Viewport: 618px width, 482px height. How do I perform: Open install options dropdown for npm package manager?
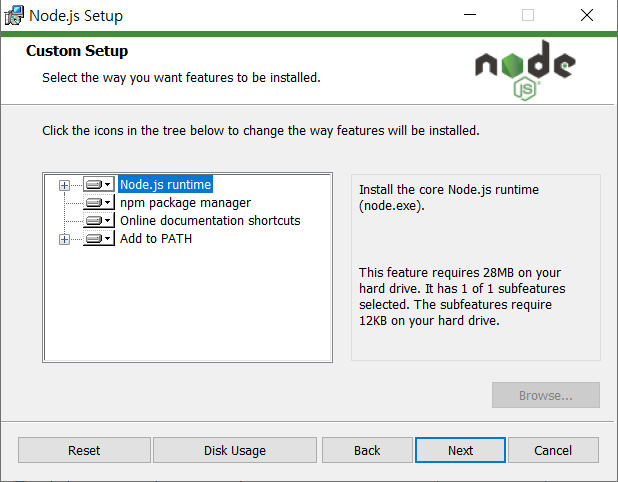coord(99,203)
